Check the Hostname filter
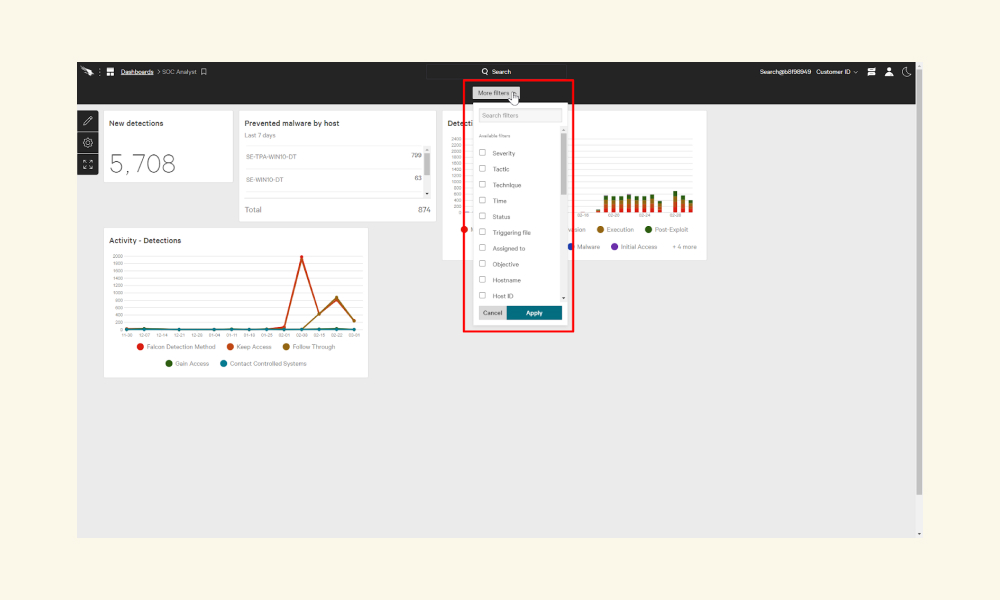Screen dimensions: 1000x600 [x=483, y=279]
